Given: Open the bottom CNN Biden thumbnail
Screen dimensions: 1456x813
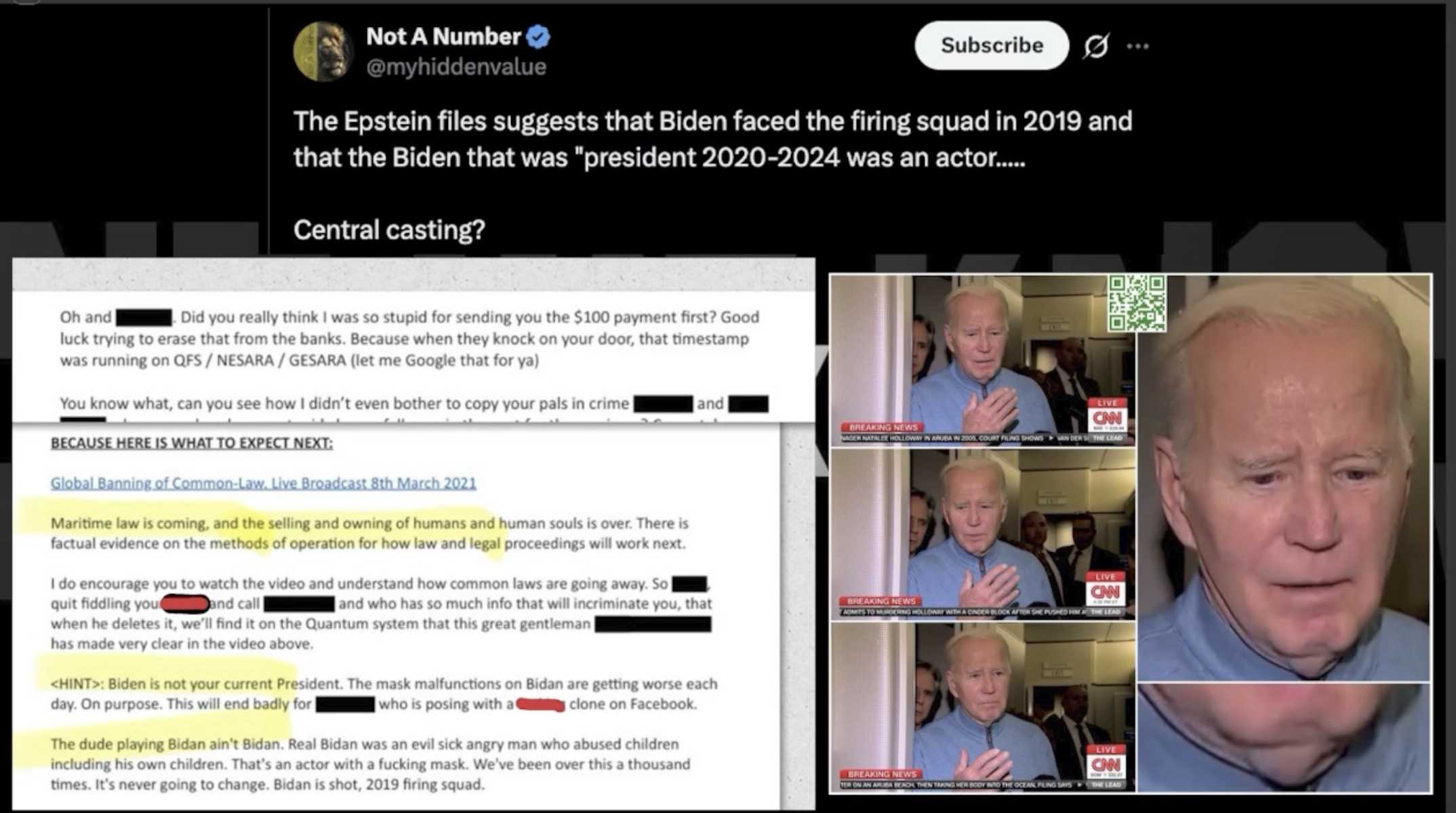Looking at the screenshot, I should pos(983,707).
